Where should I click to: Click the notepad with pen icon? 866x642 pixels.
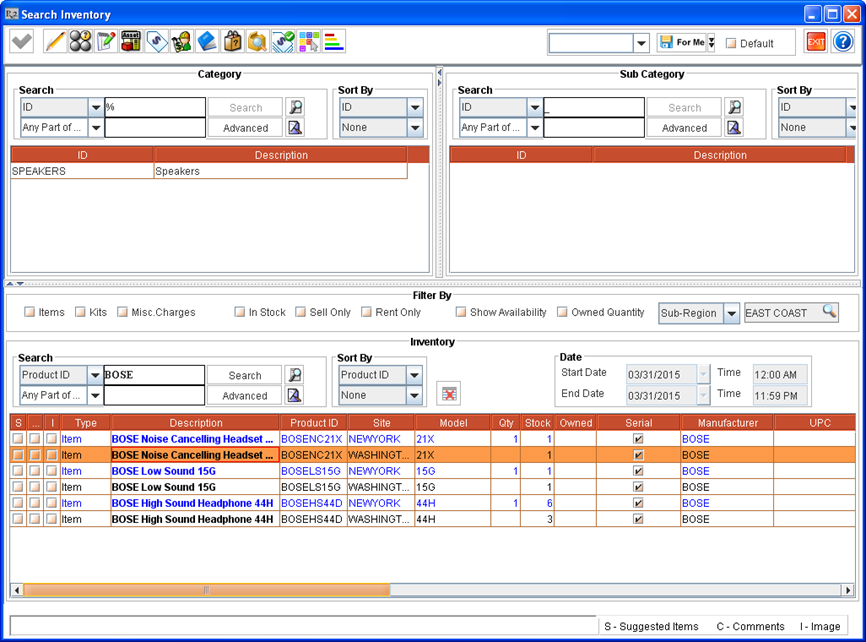[105, 42]
